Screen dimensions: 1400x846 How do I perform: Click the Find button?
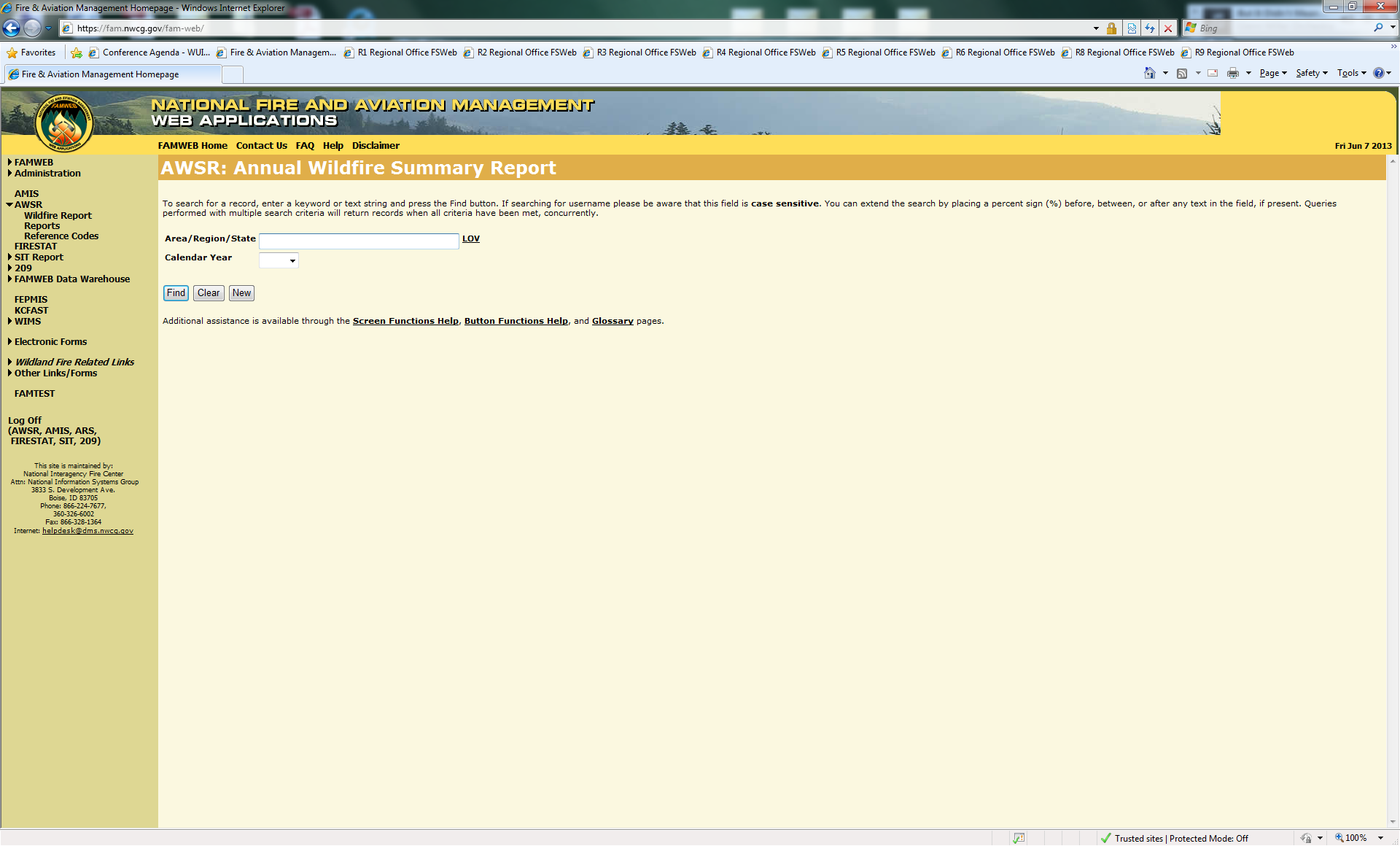click(176, 293)
